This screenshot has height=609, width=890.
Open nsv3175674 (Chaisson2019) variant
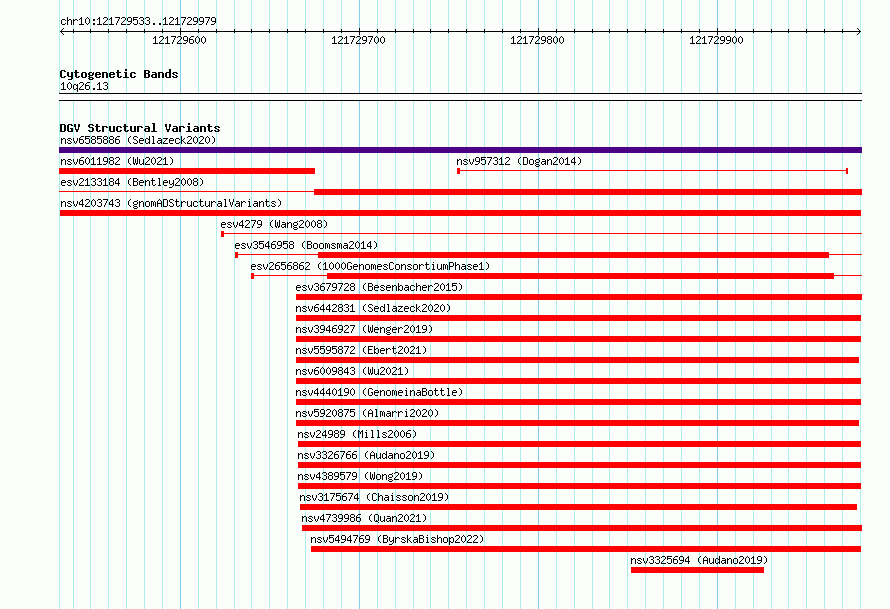[x=374, y=497]
